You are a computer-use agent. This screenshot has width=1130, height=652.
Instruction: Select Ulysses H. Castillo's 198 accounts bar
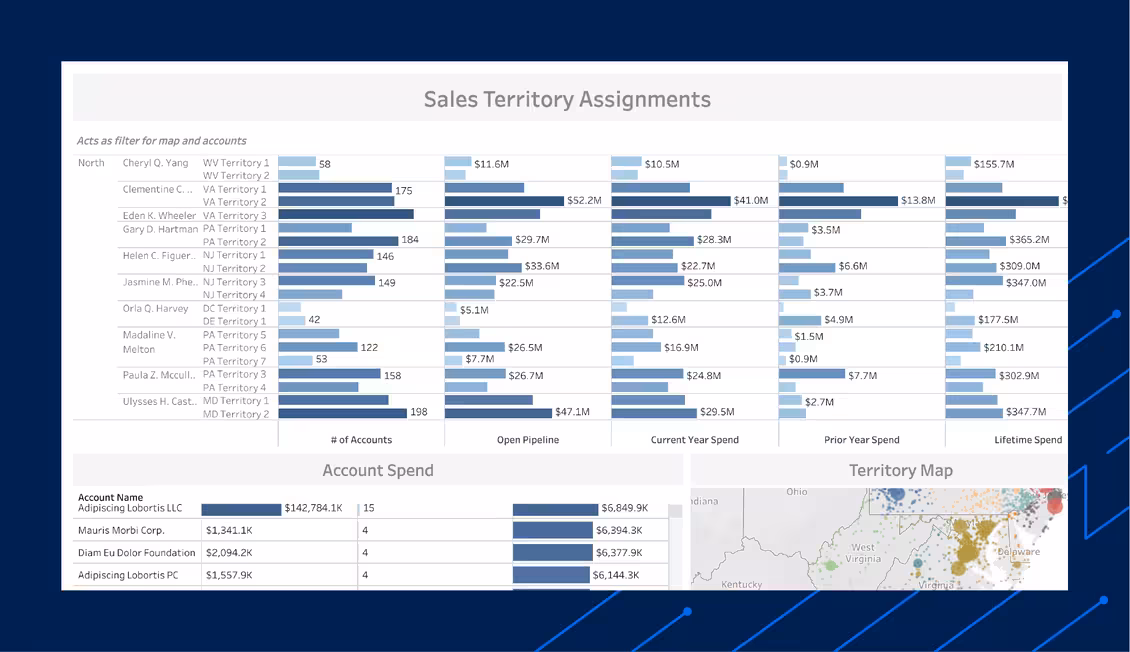pyautogui.click(x=345, y=411)
